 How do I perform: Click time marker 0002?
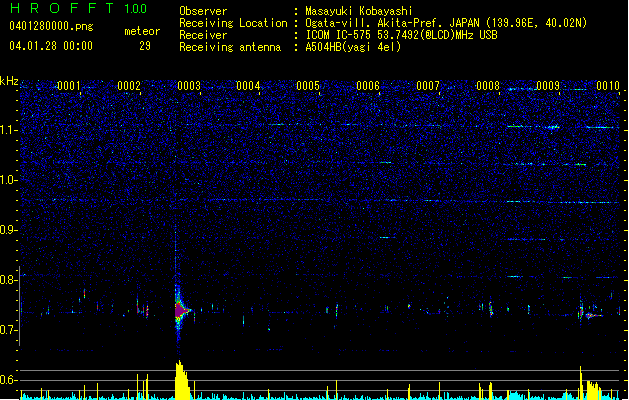click(129, 86)
